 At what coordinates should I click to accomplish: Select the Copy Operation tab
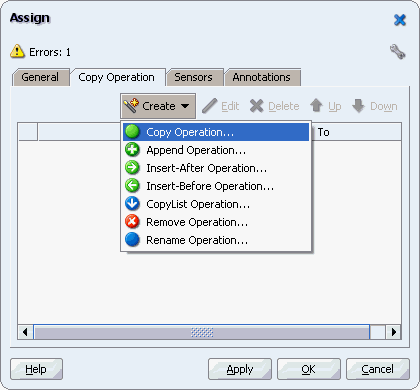click(x=117, y=77)
